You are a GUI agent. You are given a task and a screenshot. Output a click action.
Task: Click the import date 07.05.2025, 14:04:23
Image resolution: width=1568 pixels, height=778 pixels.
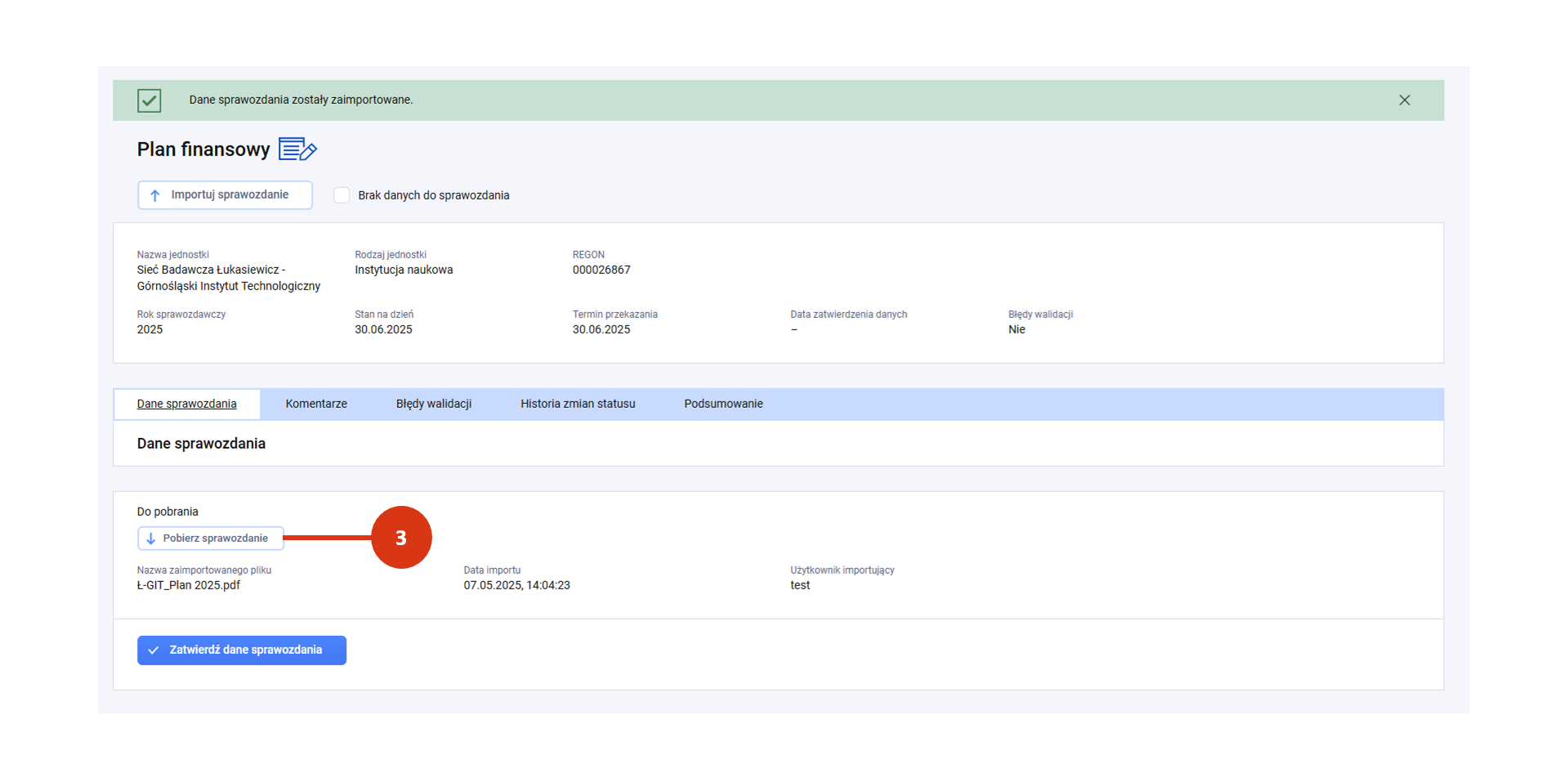[x=516, y=585]
